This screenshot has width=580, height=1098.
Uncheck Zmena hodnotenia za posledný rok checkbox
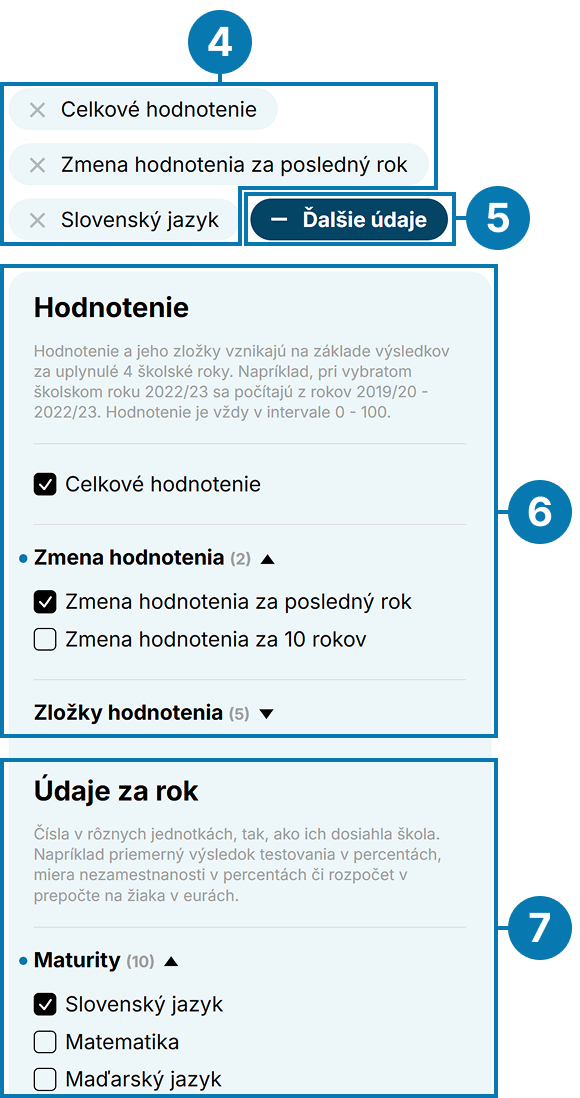point(45,602)
